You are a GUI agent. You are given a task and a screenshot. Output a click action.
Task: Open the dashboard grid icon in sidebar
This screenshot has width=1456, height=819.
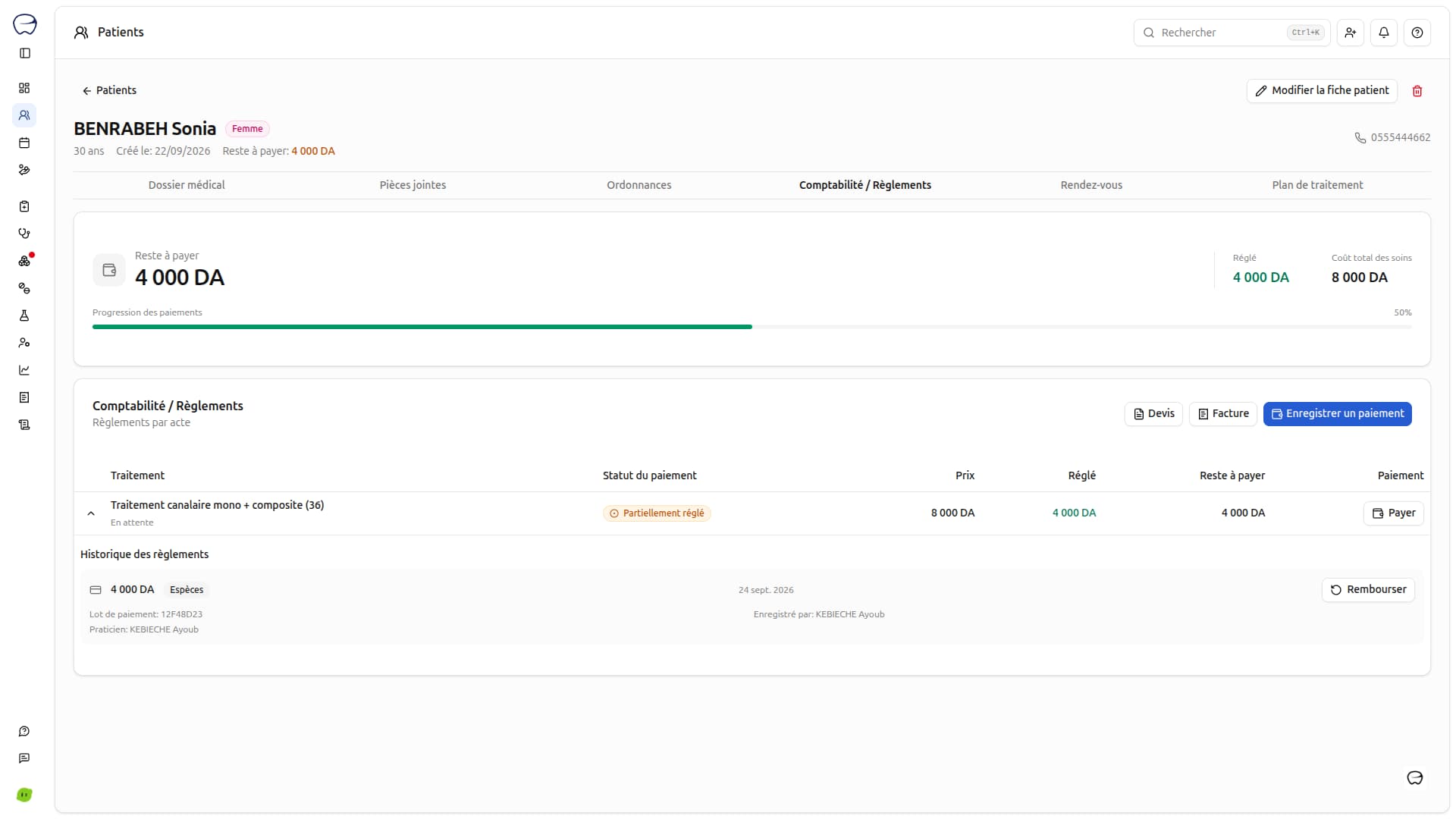pos(24,88)
